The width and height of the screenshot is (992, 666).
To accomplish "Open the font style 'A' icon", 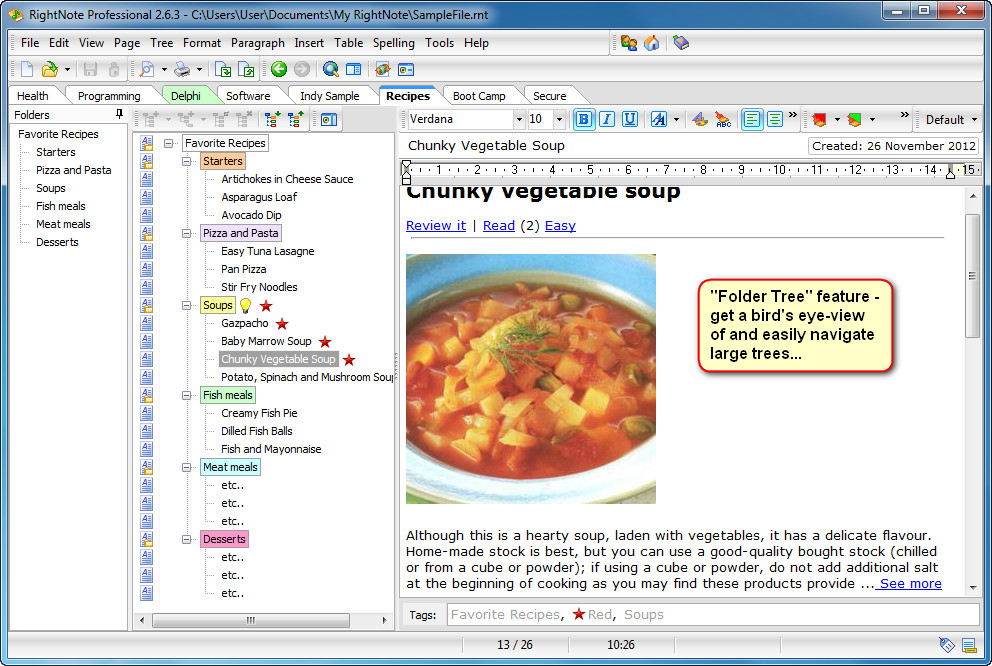I will tap(659, 119).
